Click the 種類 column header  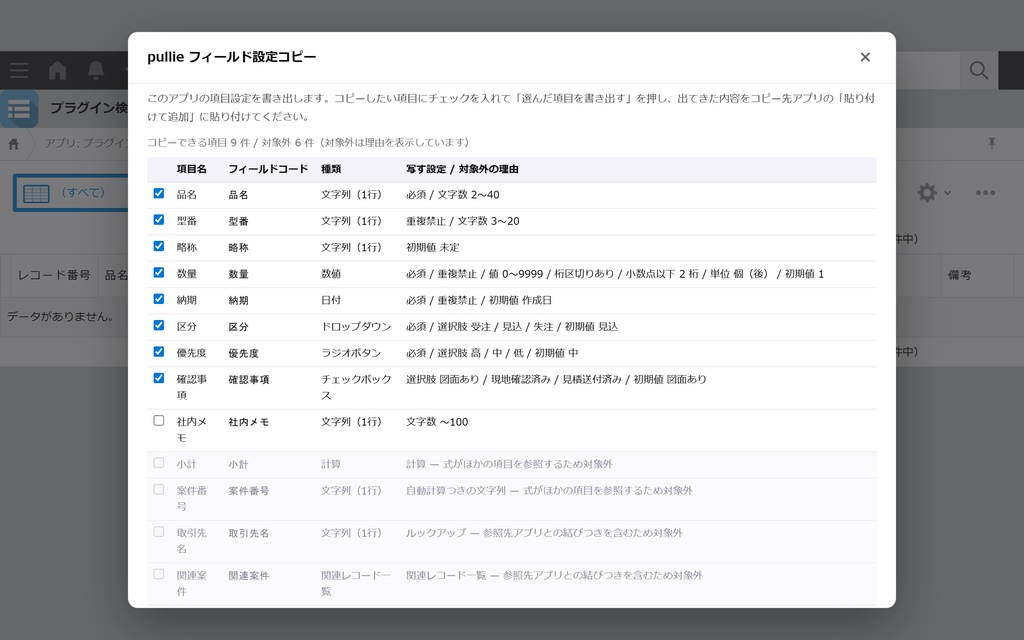[x=331, y=169]
